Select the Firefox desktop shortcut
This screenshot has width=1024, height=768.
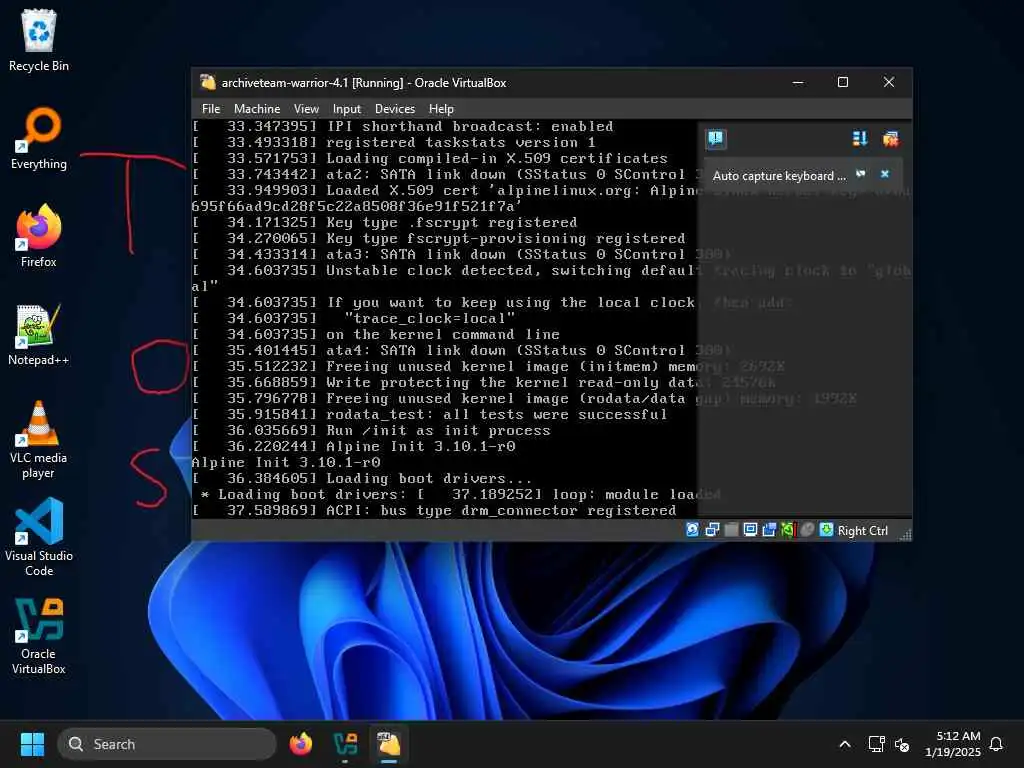coord(39,236)
